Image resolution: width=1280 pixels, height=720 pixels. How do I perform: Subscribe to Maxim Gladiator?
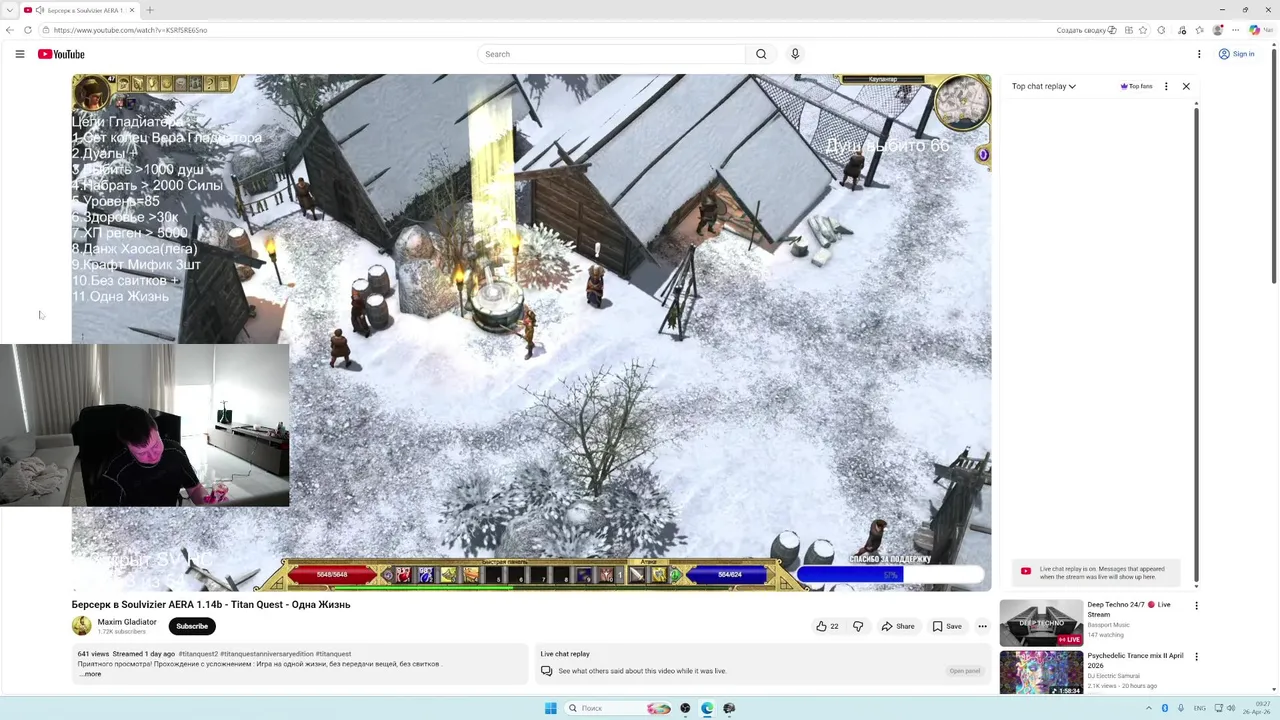[192, 626]
